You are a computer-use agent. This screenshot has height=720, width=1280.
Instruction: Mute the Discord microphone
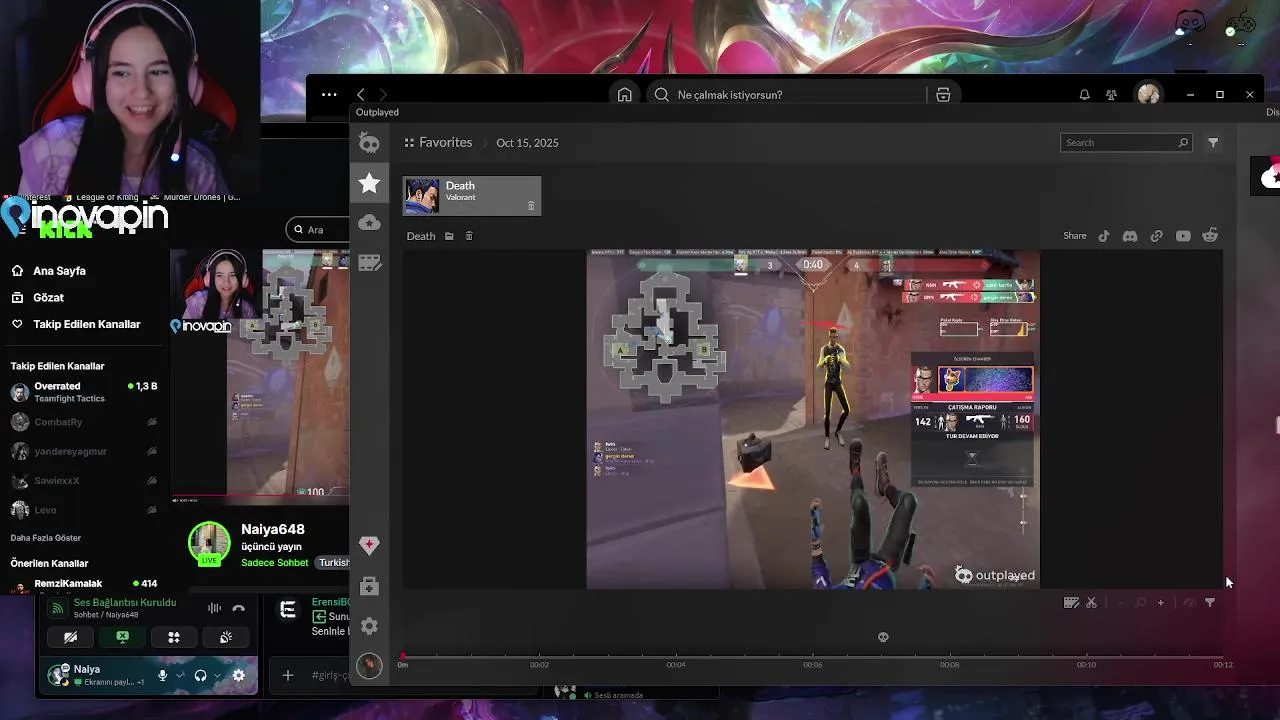tap(162, 676)
